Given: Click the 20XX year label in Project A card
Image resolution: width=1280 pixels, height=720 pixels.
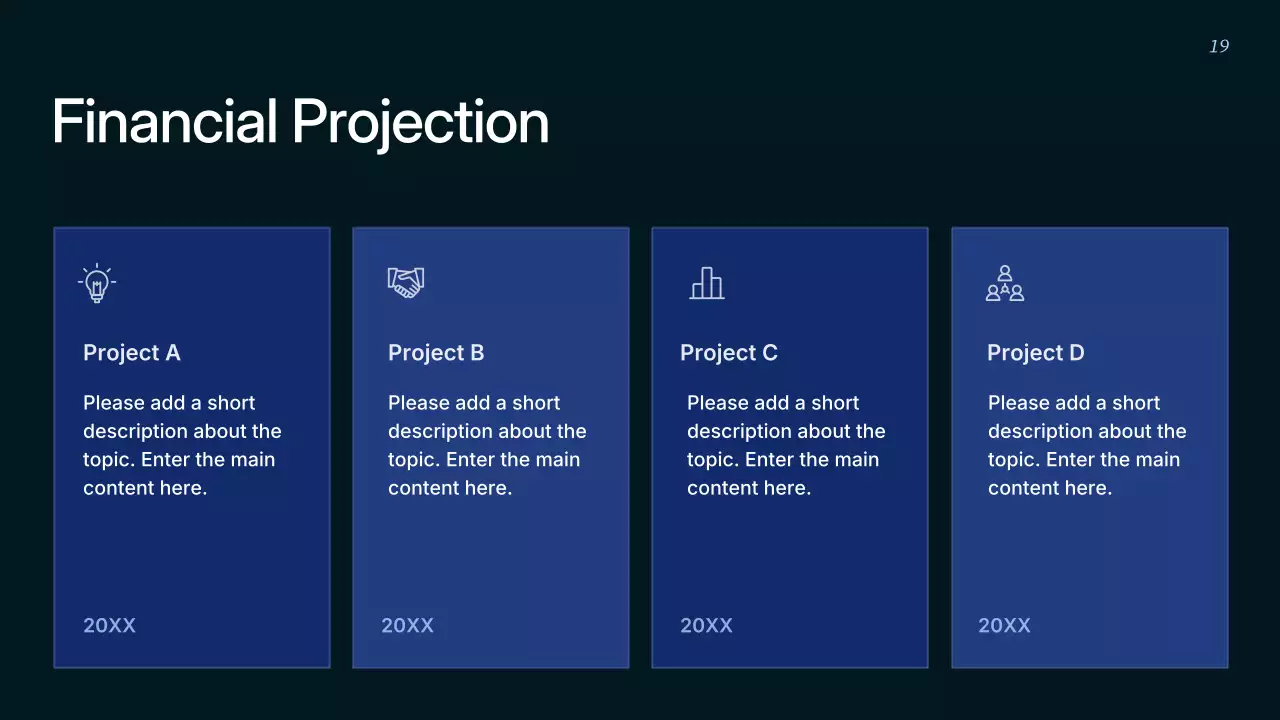Looking at the screenshot, I should click(109, 626).
